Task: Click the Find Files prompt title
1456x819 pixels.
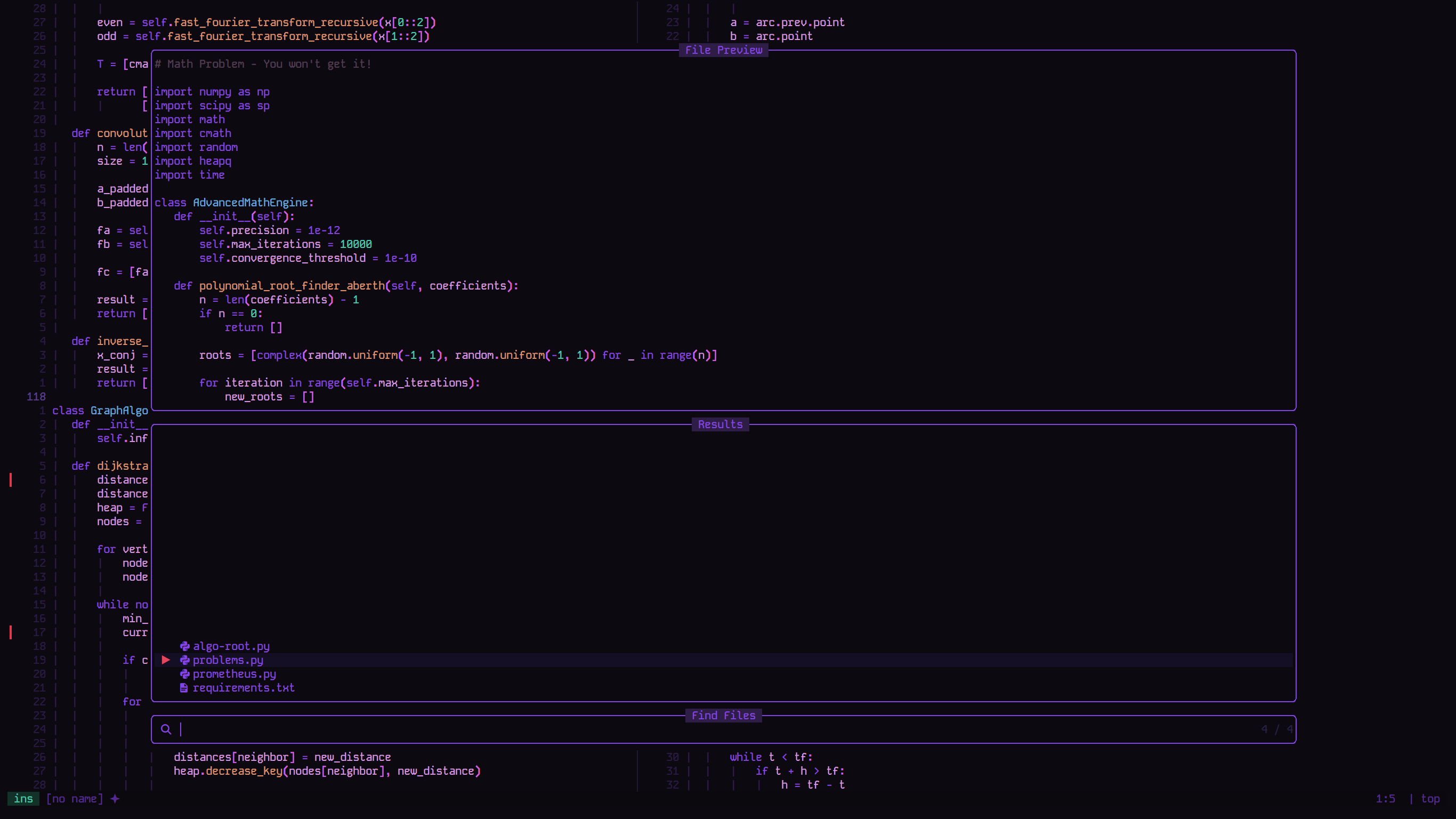Action: pyautogui.click(x=724, y=716)
